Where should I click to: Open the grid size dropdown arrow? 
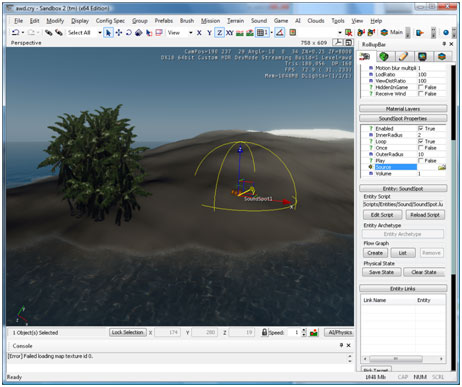[x=272, y=33]
